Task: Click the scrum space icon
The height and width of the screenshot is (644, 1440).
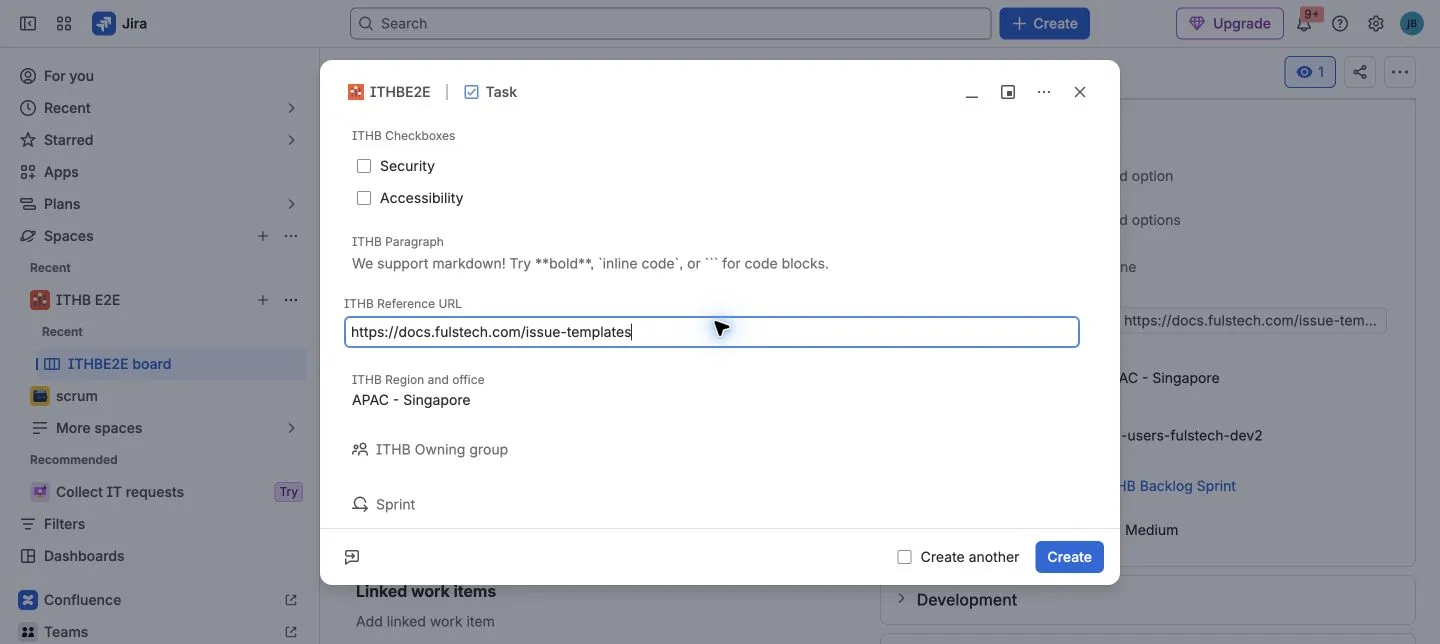Action: coord(40,396)
